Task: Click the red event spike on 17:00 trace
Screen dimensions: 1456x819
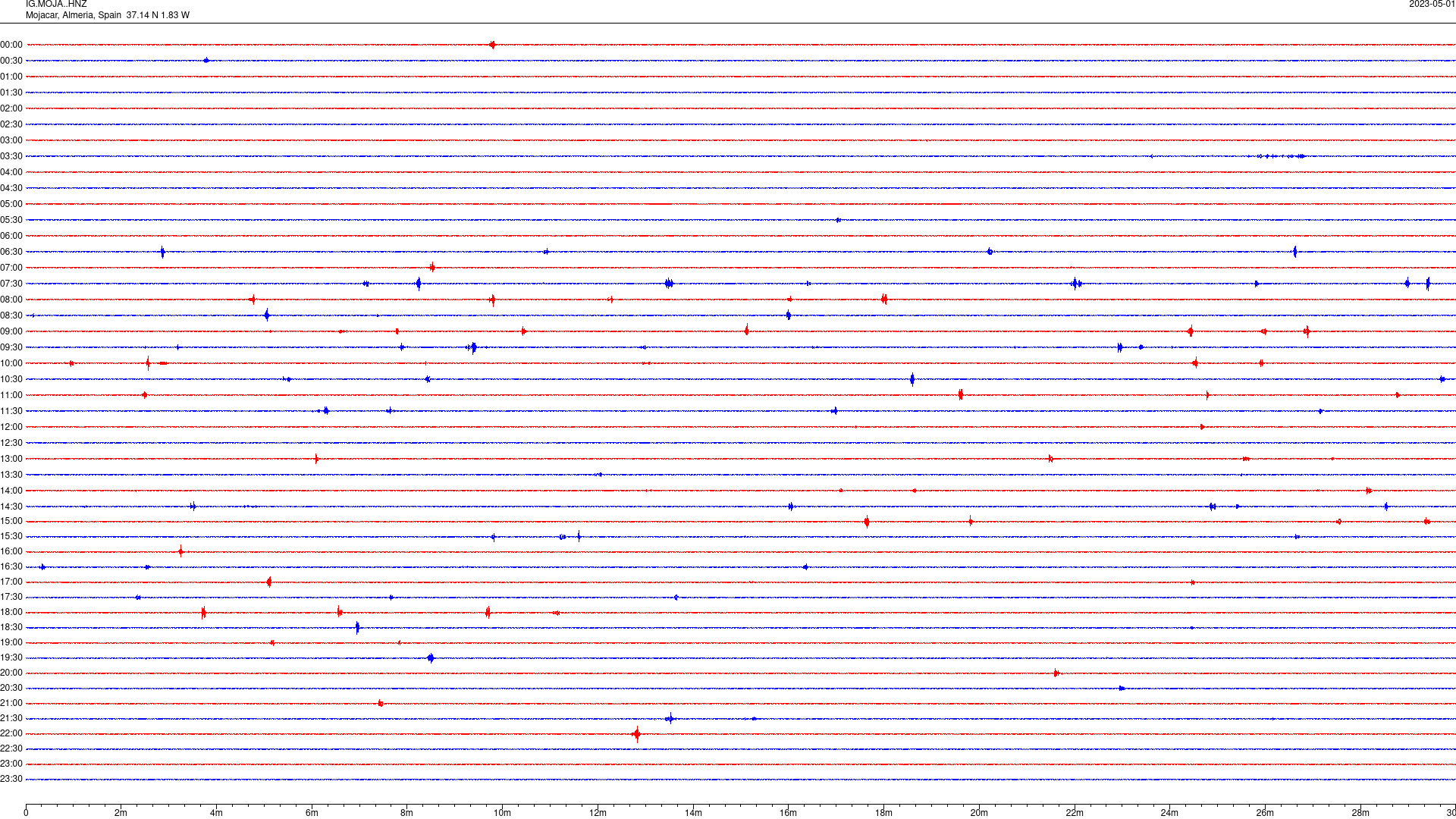Action: (x=269, y=582)
